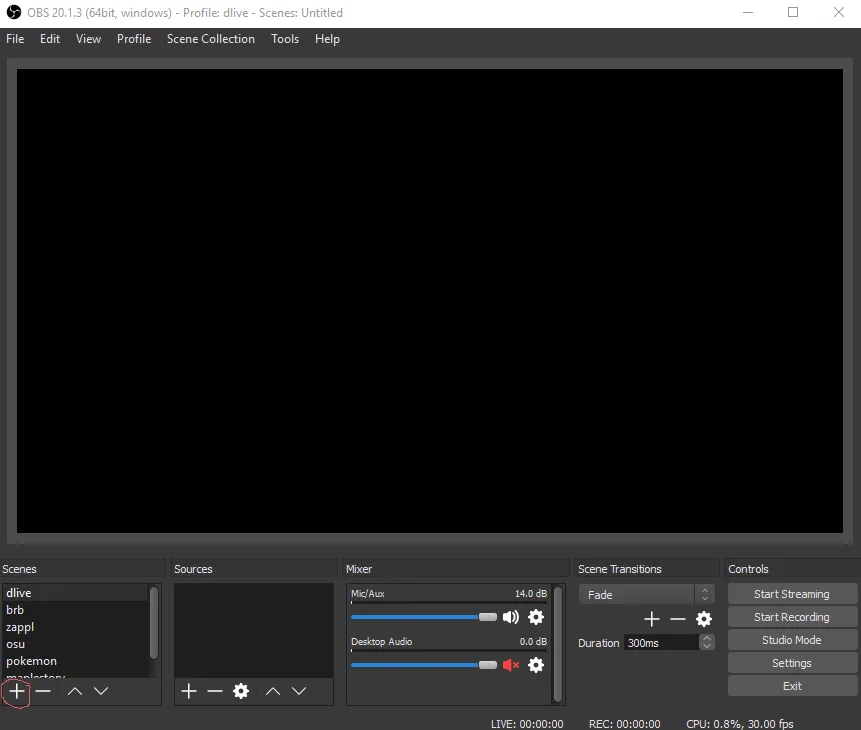Select the brb scene

[75, 610]
